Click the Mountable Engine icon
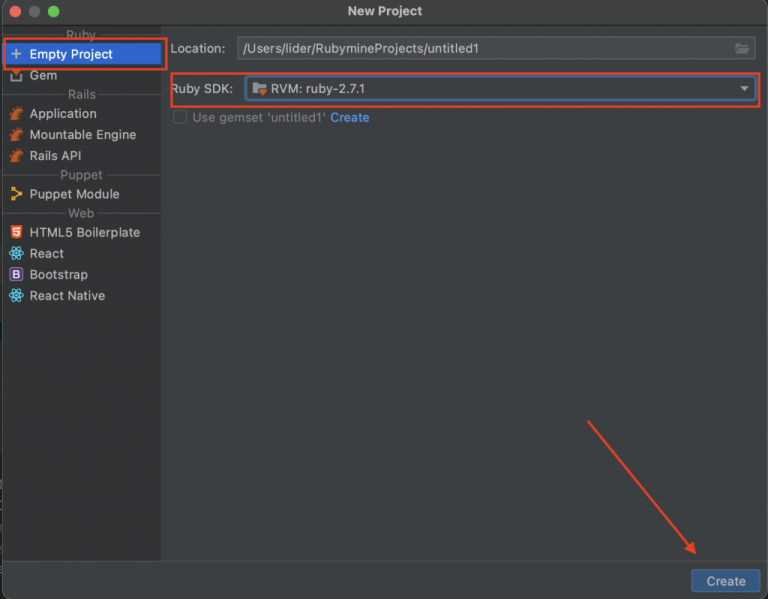This screenshot has height=599, width=768. [16, 135]
